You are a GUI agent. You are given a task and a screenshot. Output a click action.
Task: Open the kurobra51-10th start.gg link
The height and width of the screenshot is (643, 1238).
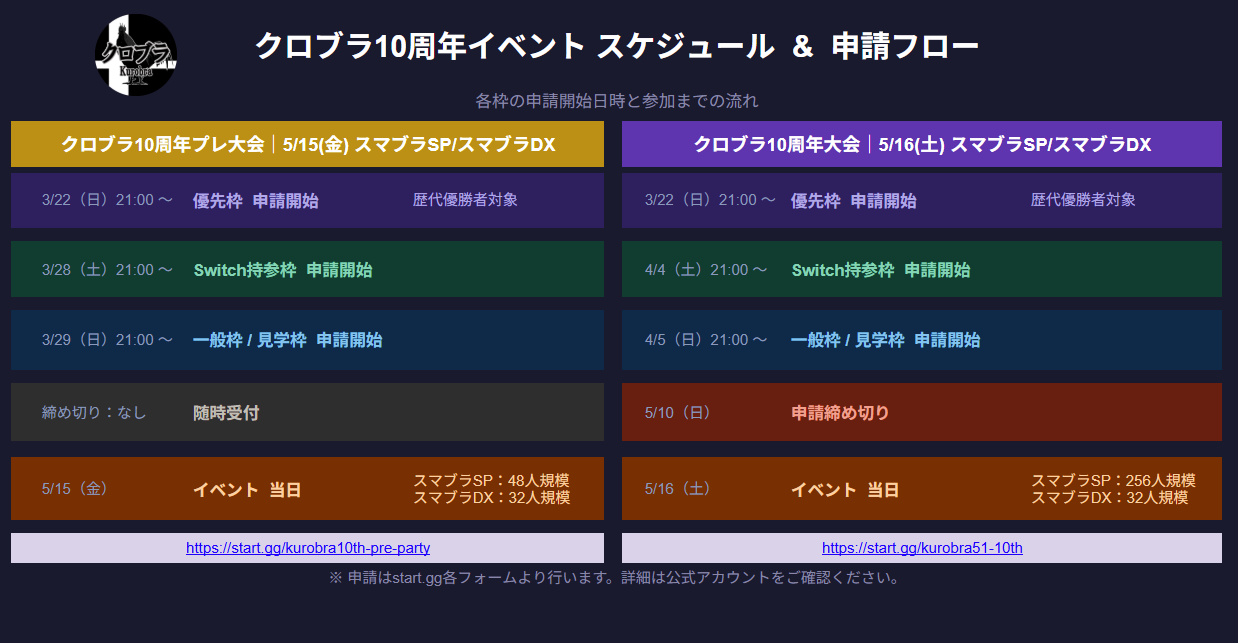[x=922, y=548]
